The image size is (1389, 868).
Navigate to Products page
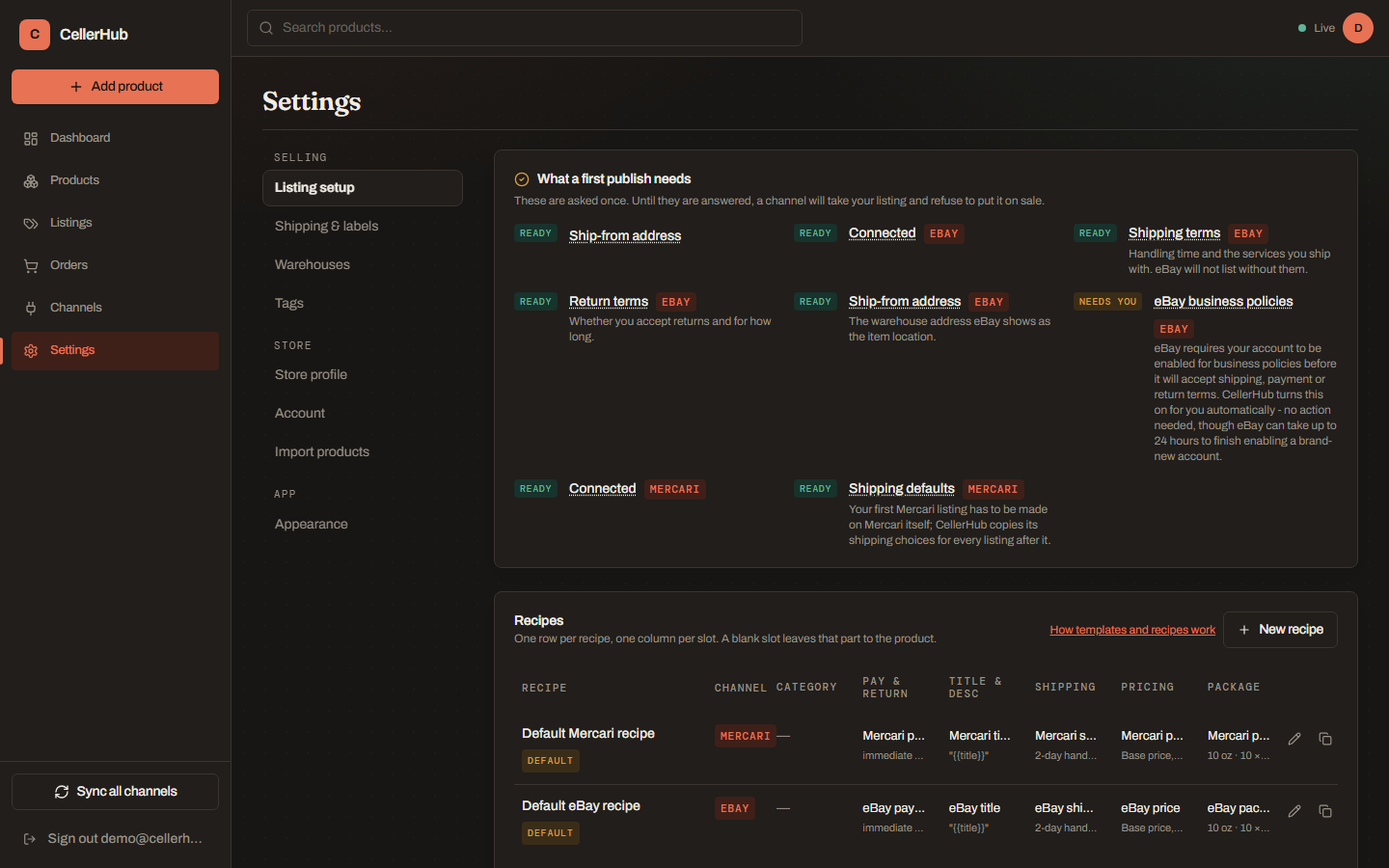[115, 181]
